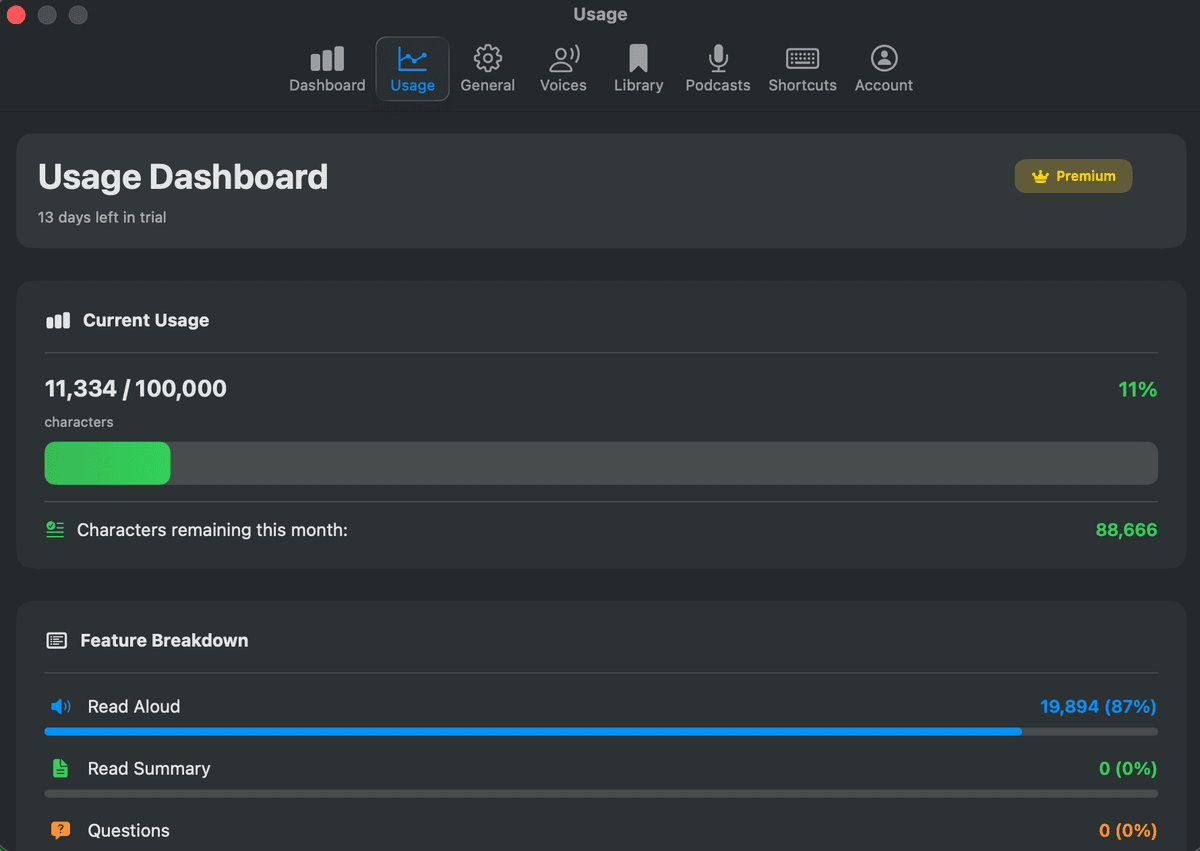Open the Account profile icon

(883, 60)
